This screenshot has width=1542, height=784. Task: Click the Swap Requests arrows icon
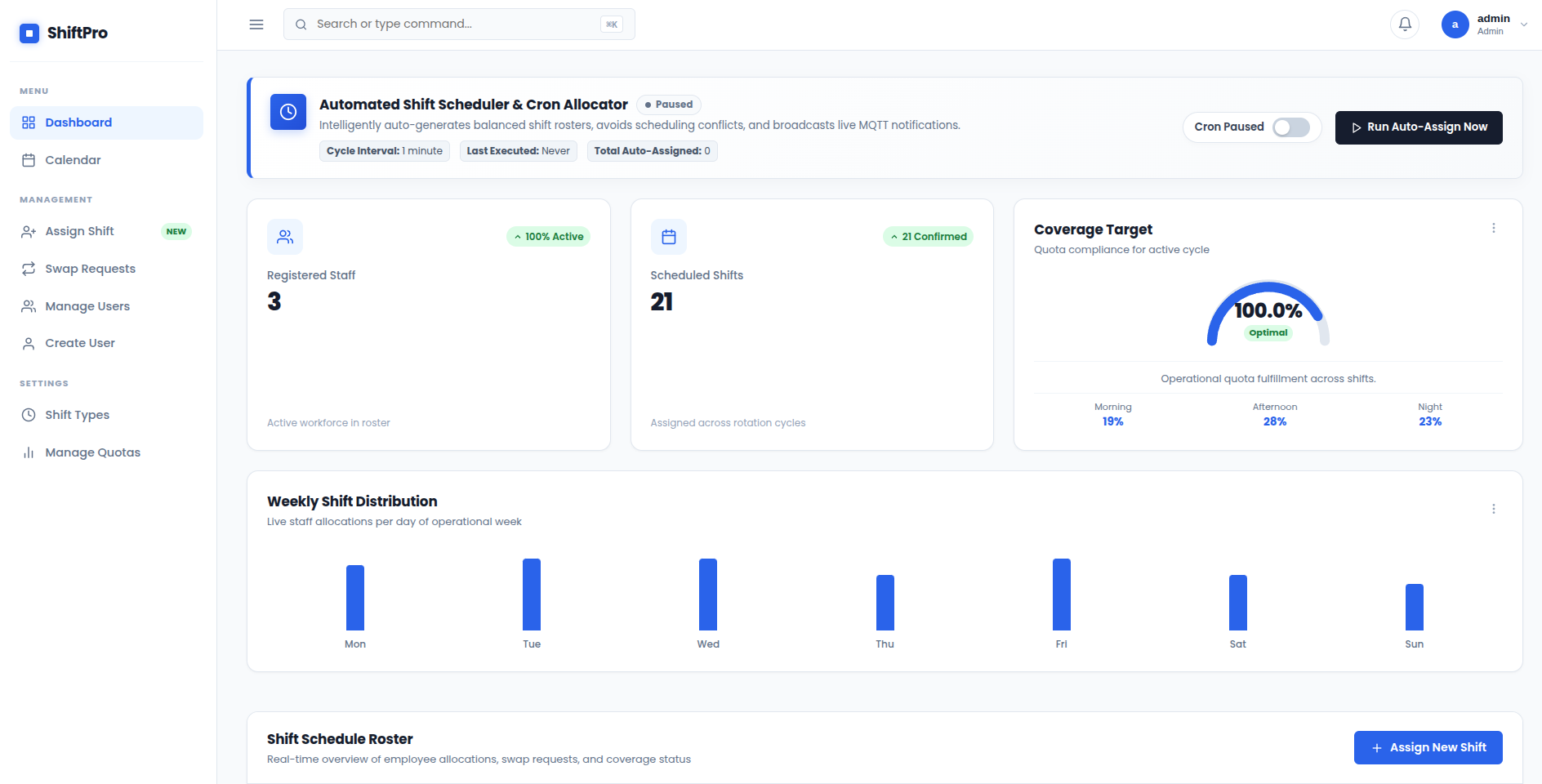[x=29, y=269]
